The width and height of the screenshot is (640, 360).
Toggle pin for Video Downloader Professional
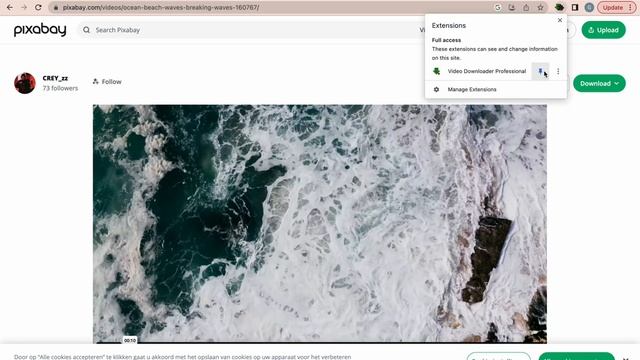click(x=540, y=71)
